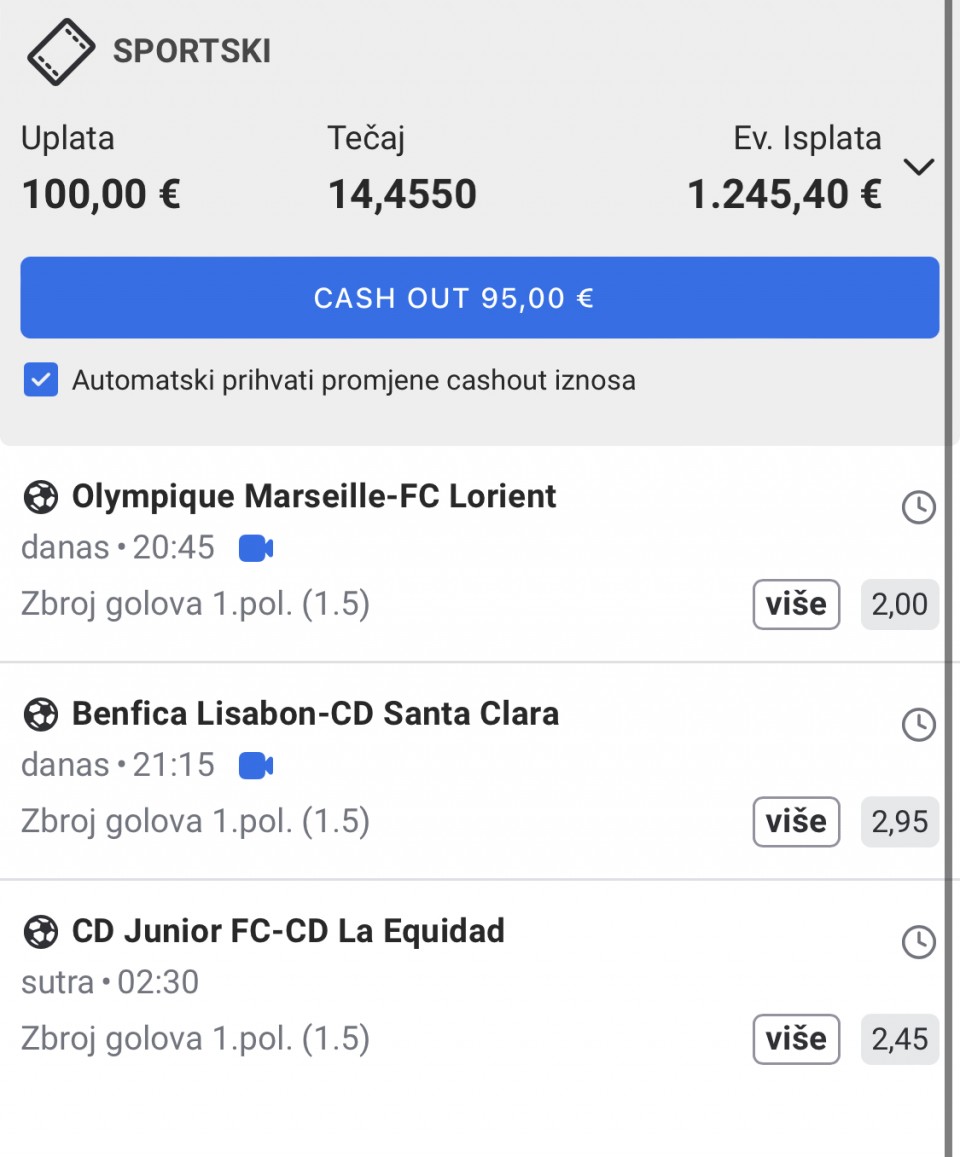The height and width of the screenshot is (1157, 960).
Task: Click the 2,95 odds for Benfica match
Action: 899,821
